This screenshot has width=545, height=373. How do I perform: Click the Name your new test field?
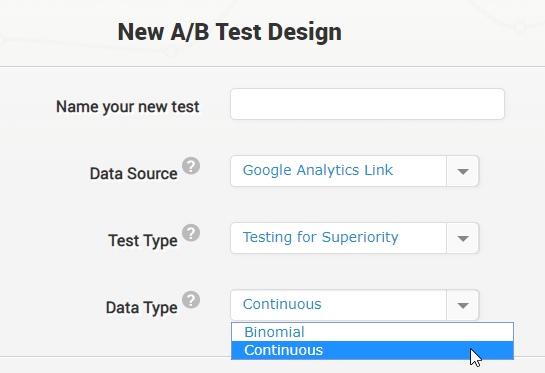[x=367, y=104]
